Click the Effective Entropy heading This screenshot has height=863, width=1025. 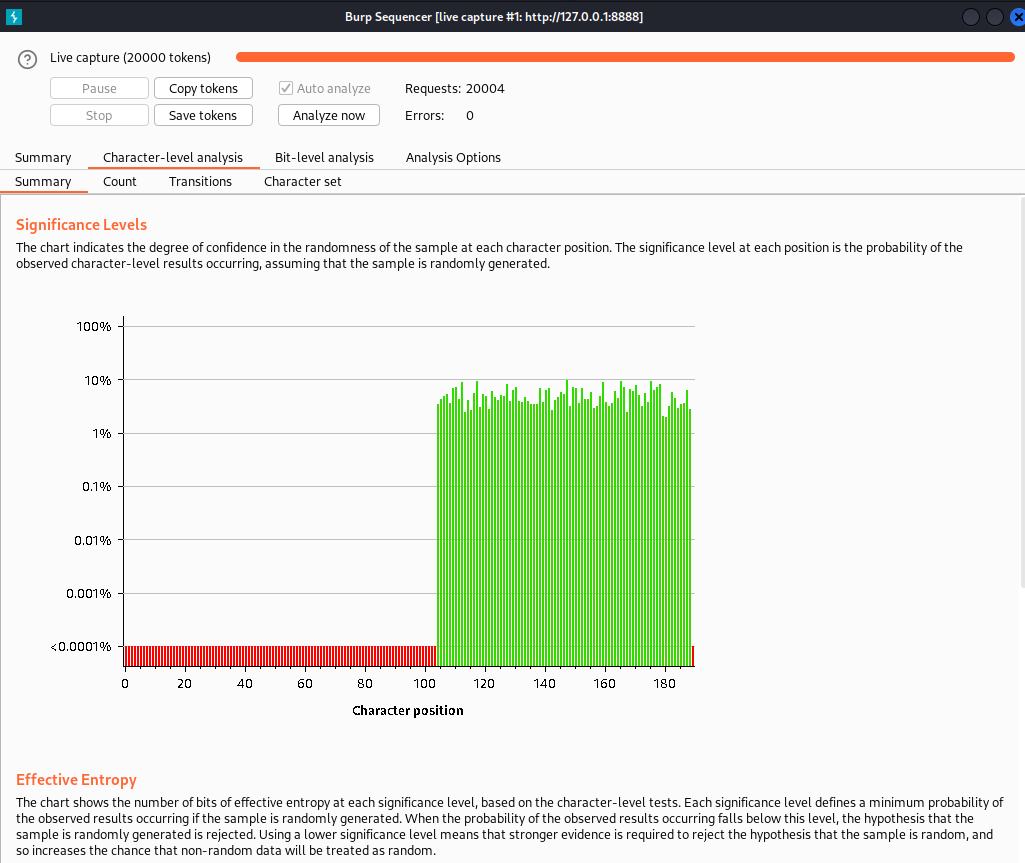click(76, 780)
